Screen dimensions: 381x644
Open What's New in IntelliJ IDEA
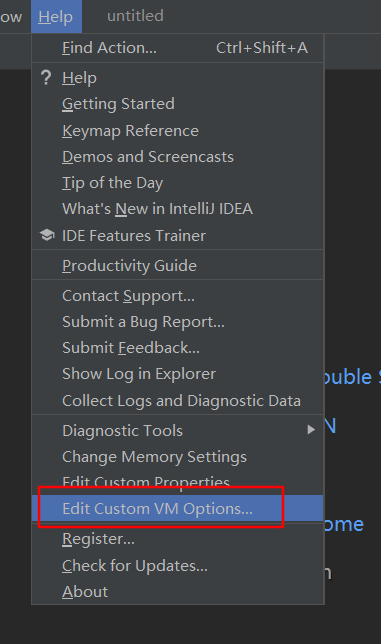[178, 209]
